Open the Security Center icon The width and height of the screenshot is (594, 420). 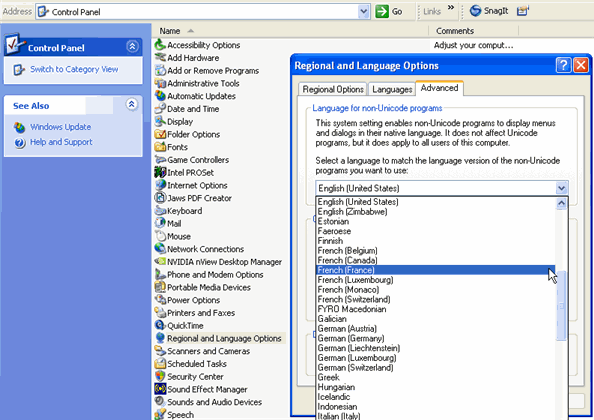tap(160, 376)
